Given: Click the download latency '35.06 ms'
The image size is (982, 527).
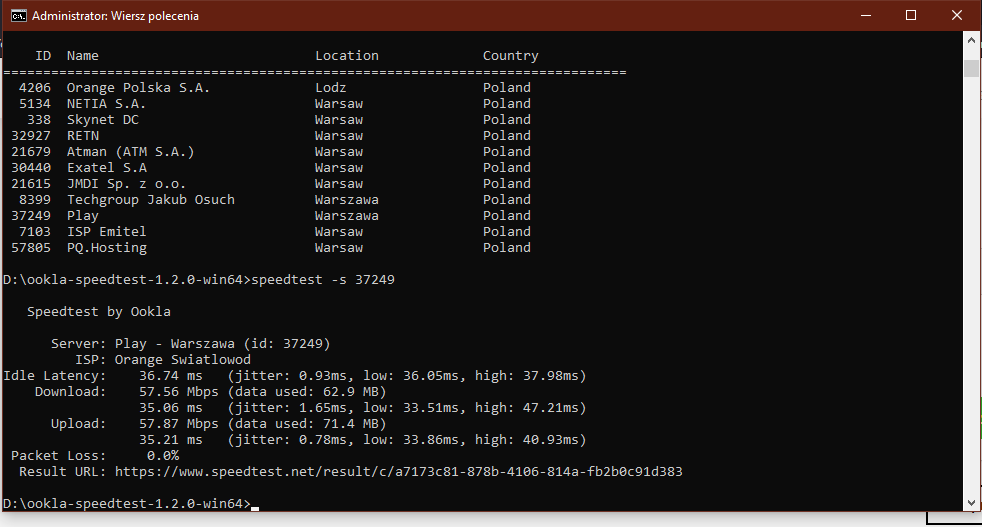Looking at the screenshot, I should tap(171, 407).
